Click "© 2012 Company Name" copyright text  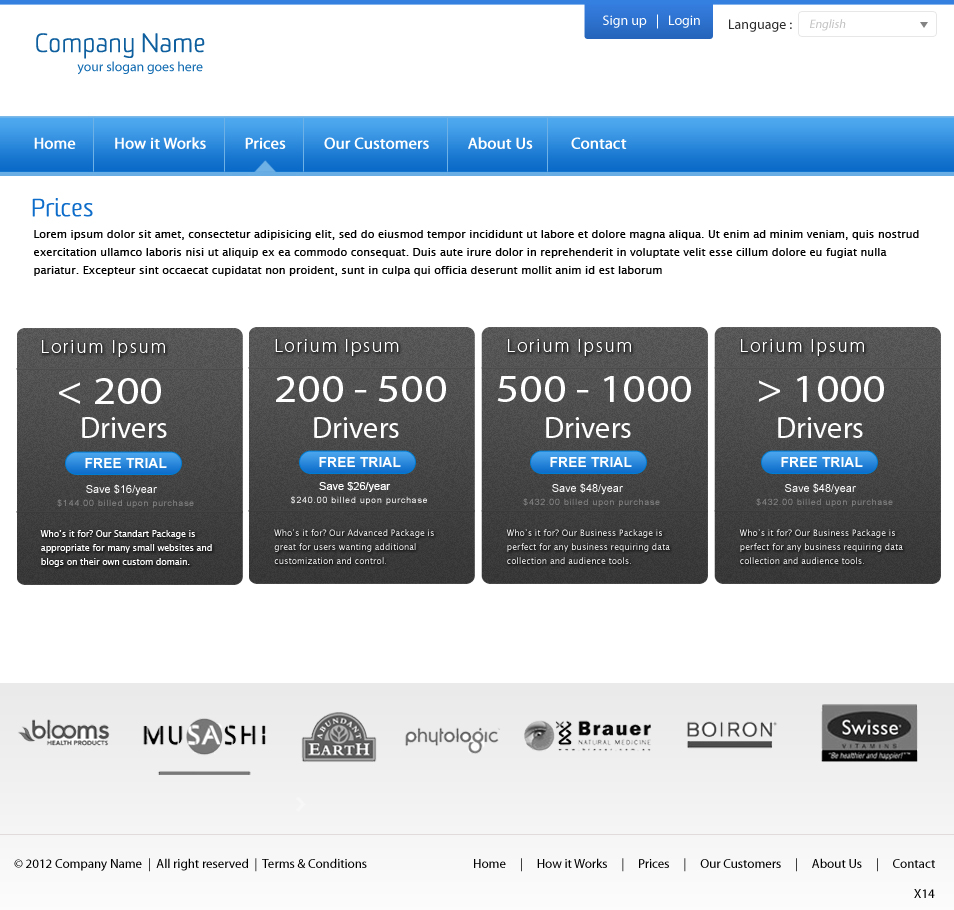point(78,864)
